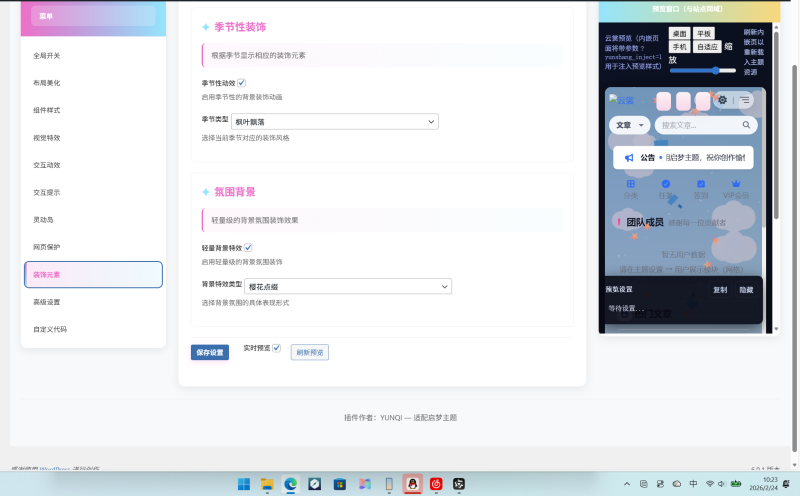Open the colorful Copilot taskbar icon
The image size is (800, 496).
364,484
